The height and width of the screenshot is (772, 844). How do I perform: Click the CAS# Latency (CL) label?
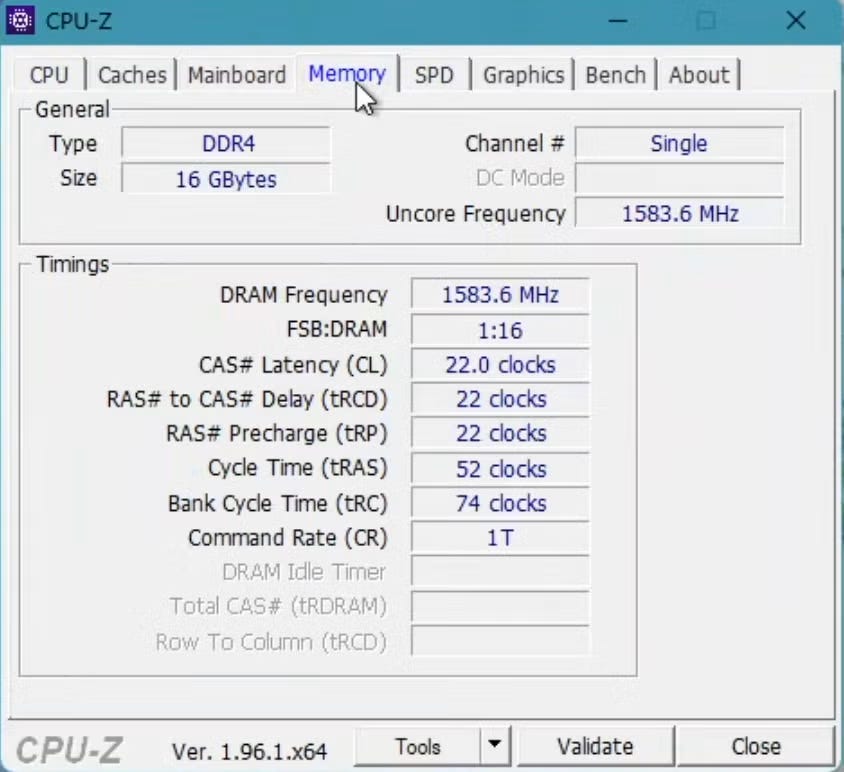point(293,365)
